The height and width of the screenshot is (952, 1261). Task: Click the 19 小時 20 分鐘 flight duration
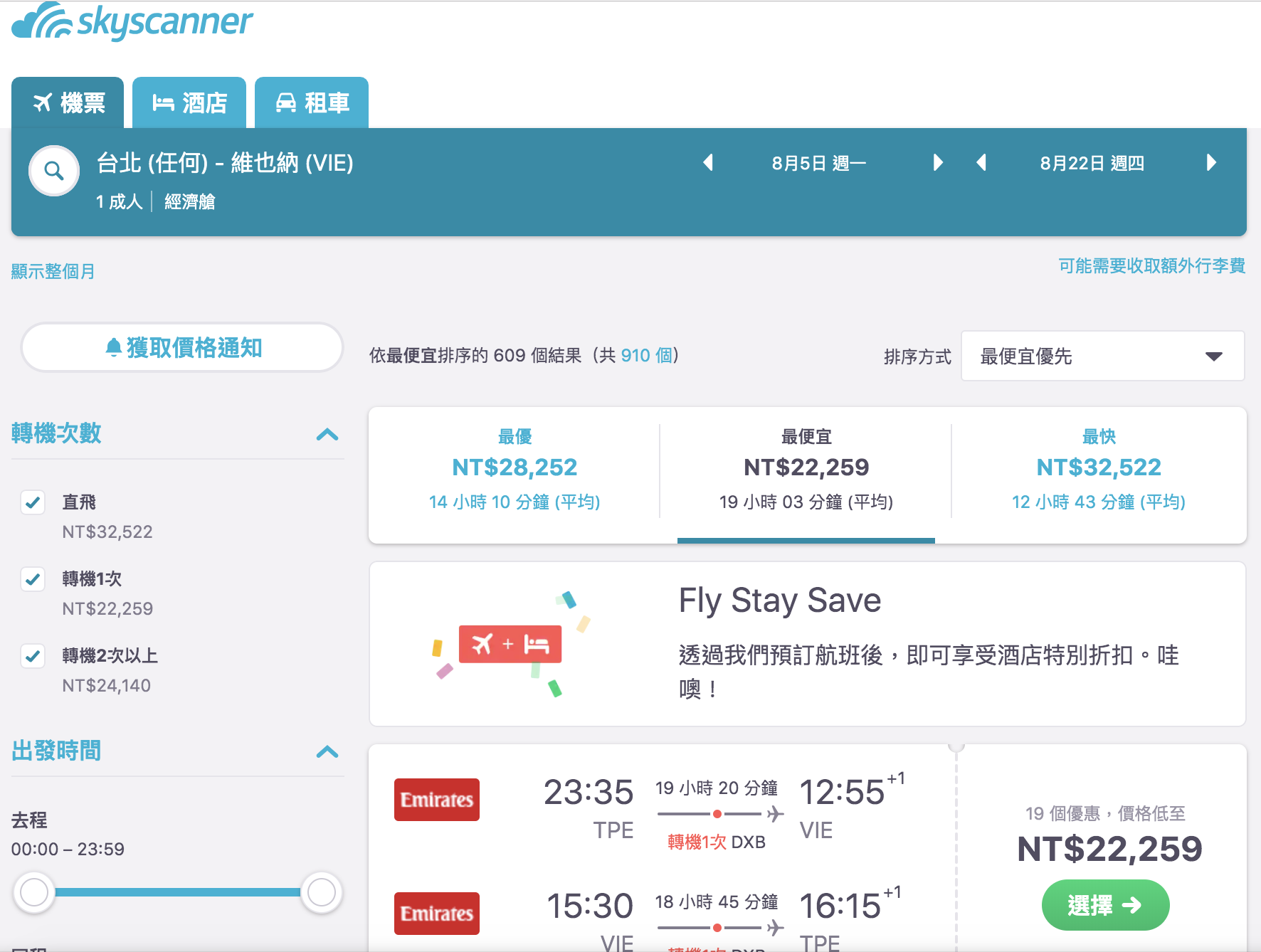(717, 788)
